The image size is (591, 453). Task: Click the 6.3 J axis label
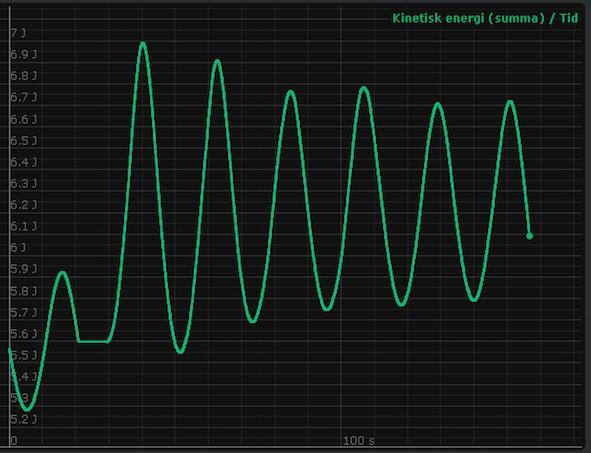(24, 184)
